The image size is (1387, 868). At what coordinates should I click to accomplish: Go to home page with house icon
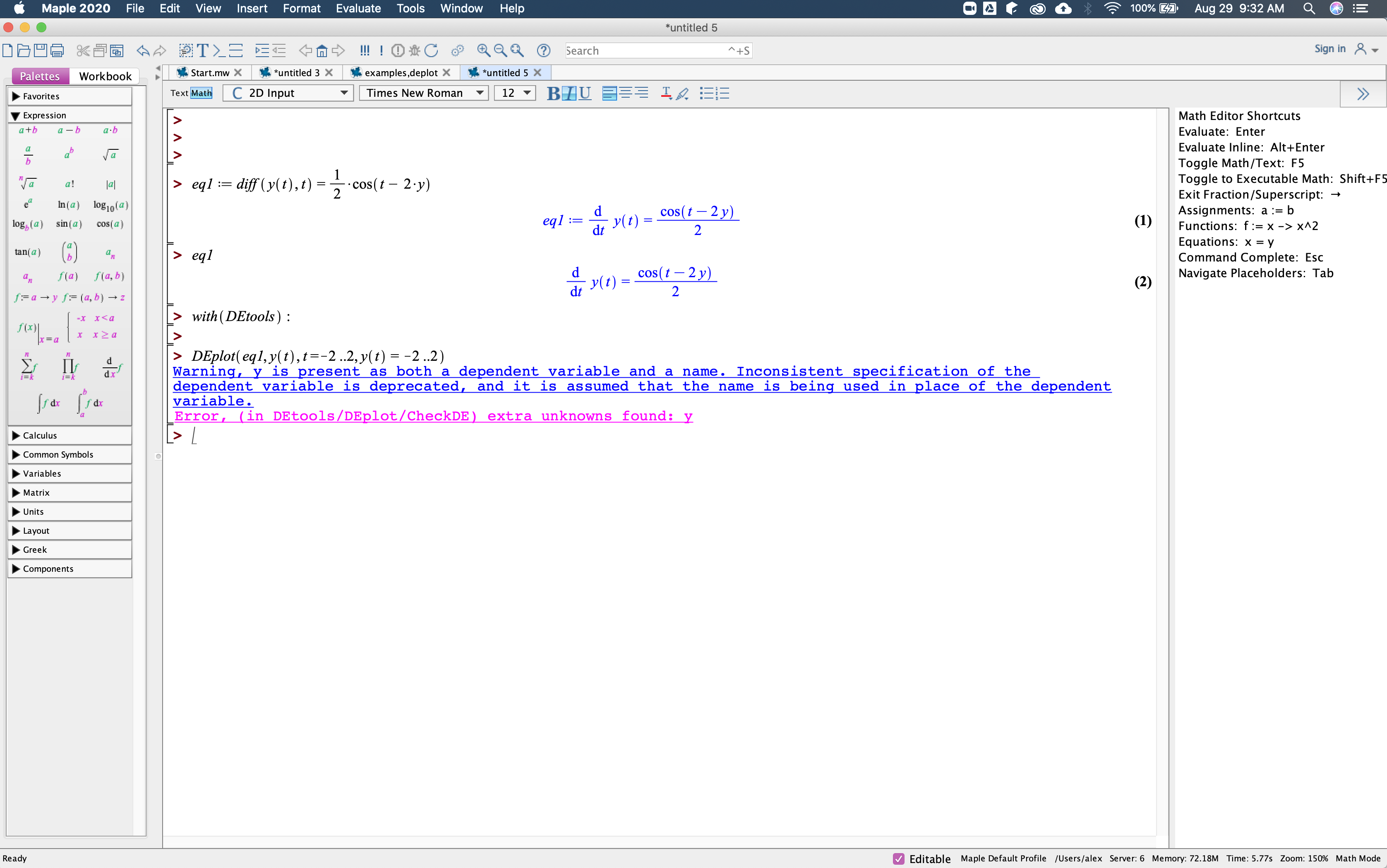[x=322, y=50]
